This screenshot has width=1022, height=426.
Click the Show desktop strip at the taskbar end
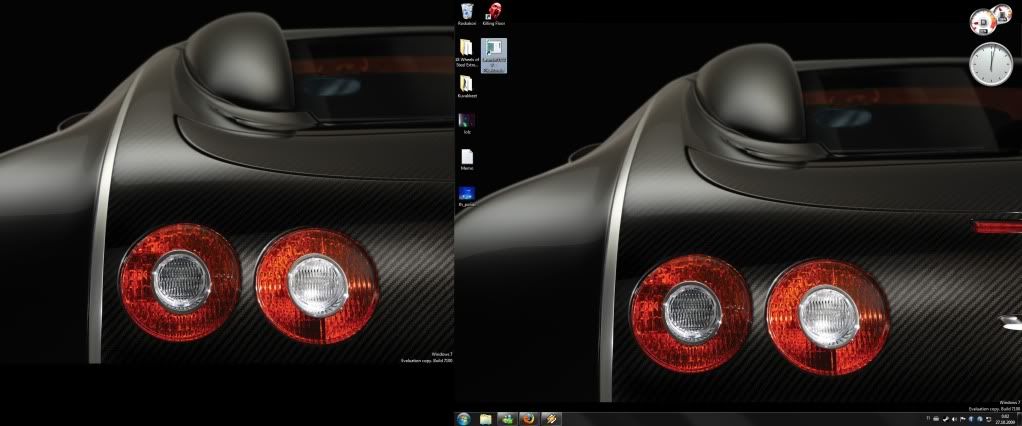pyautogui.click(x=1019, y=419)
